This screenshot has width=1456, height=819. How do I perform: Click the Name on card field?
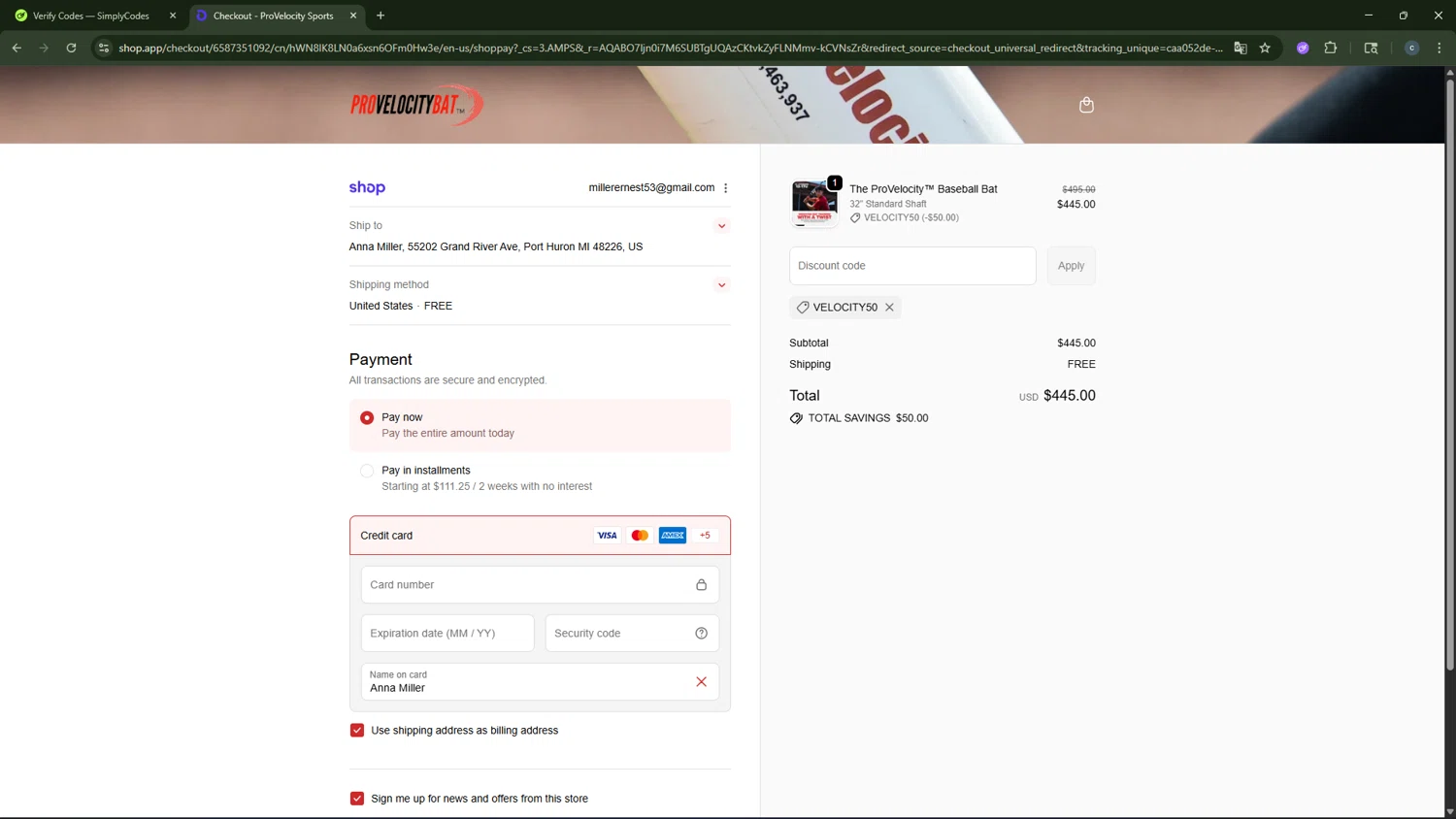[540, 682]
